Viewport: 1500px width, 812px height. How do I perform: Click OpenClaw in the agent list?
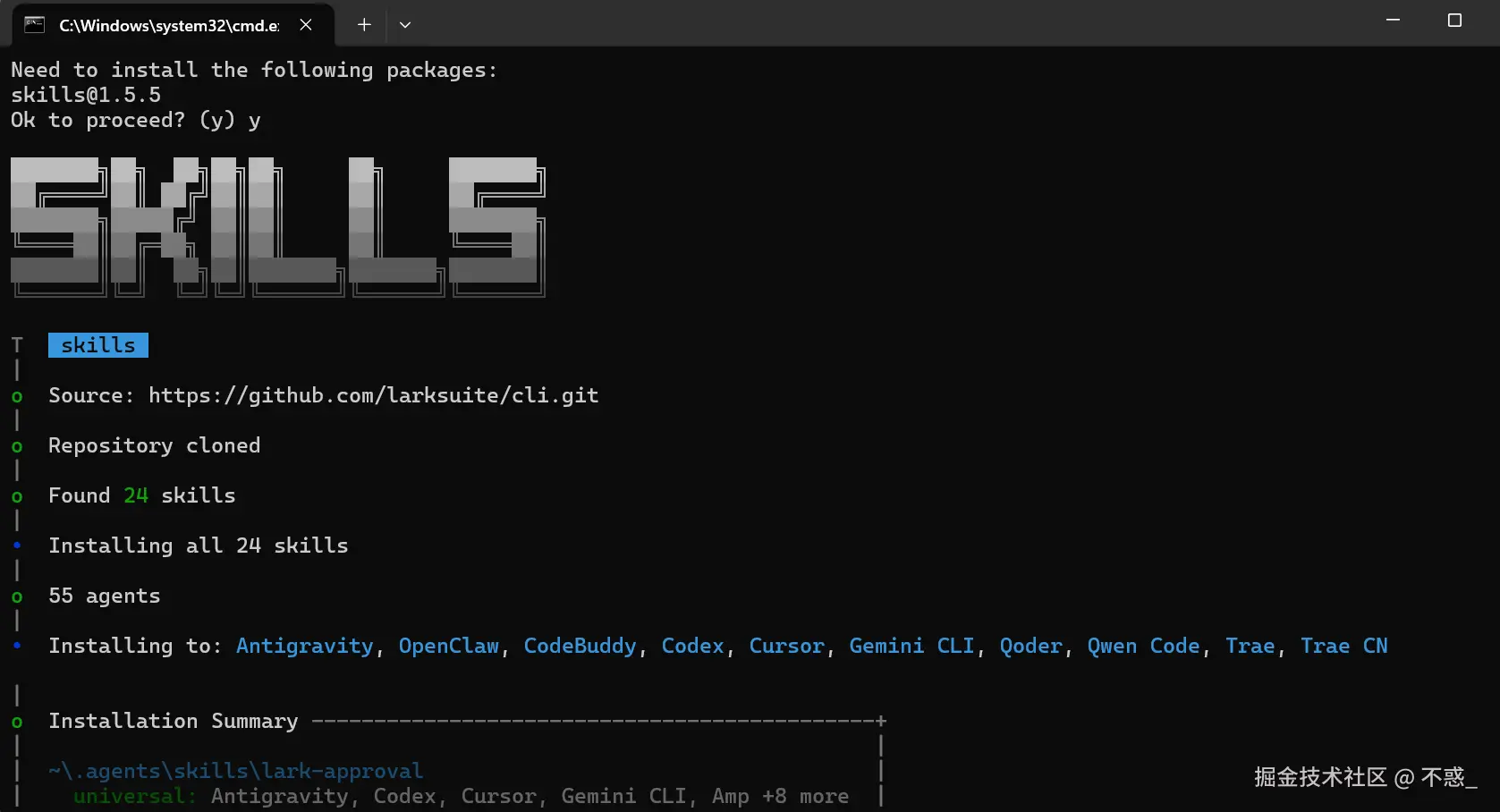[449, 646]
